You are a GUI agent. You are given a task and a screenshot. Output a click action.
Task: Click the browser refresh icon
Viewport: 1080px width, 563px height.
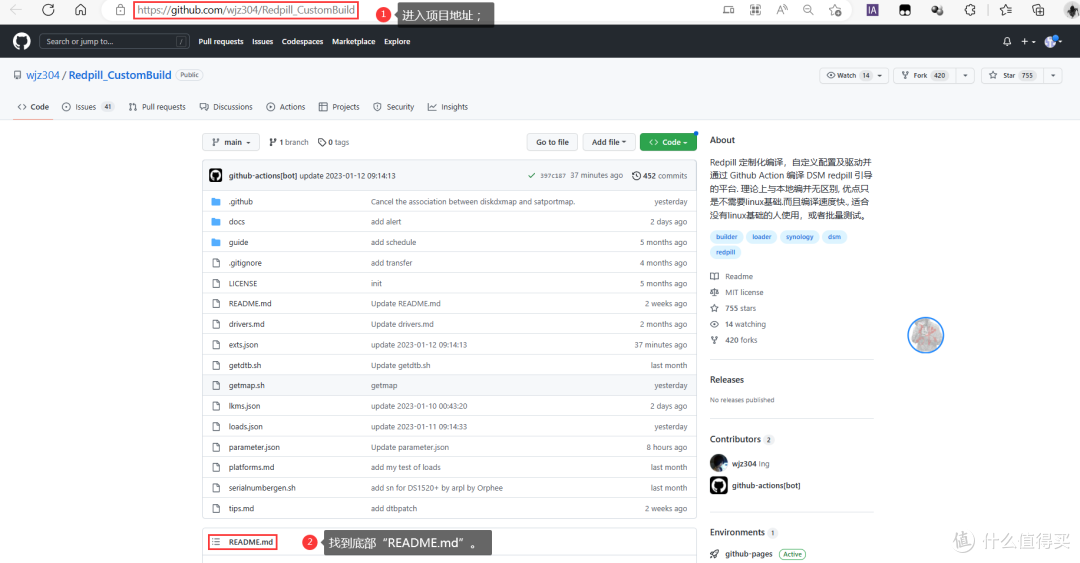(x=48, y=10)
